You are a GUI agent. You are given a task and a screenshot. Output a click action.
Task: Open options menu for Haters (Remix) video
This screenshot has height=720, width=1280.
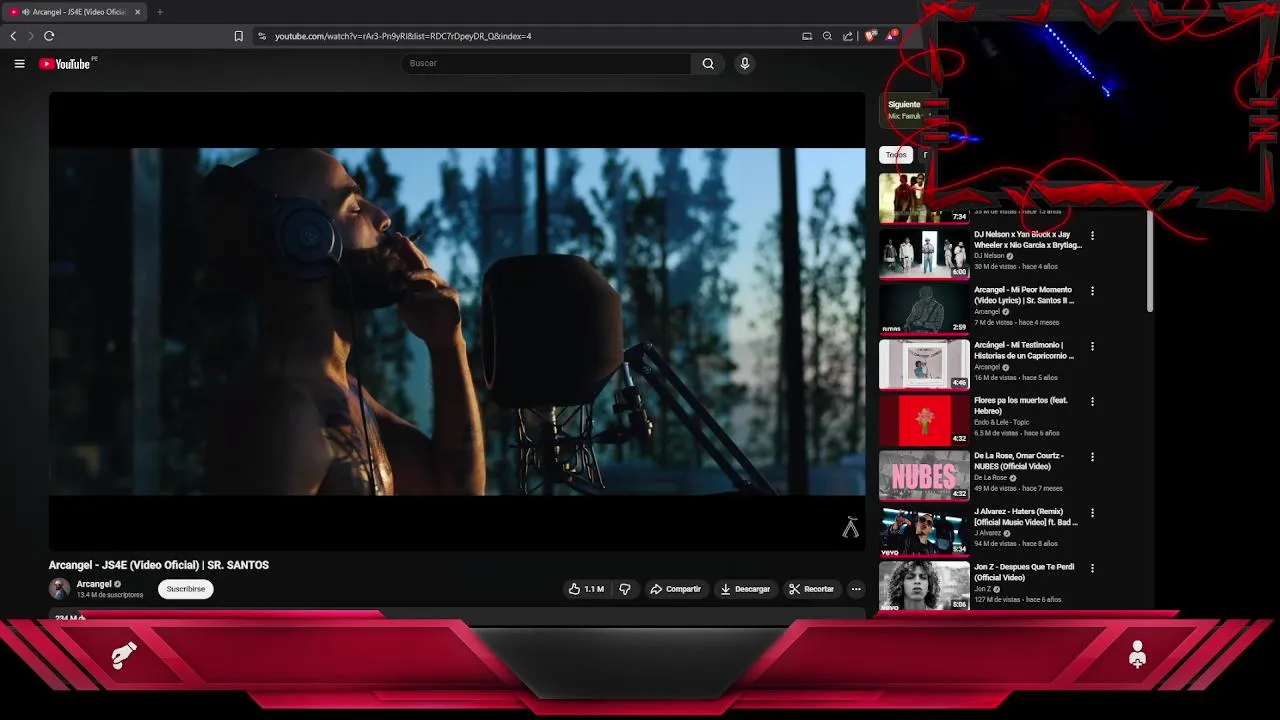tap(1092, 513)
